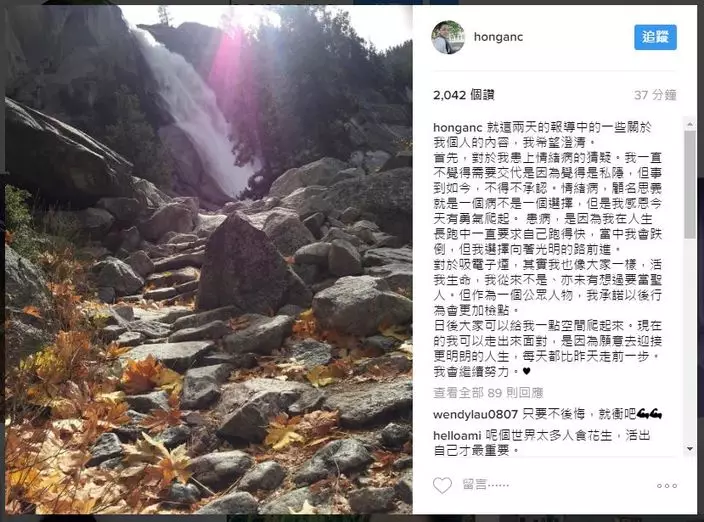Click the heart like icon

point(442,486)
